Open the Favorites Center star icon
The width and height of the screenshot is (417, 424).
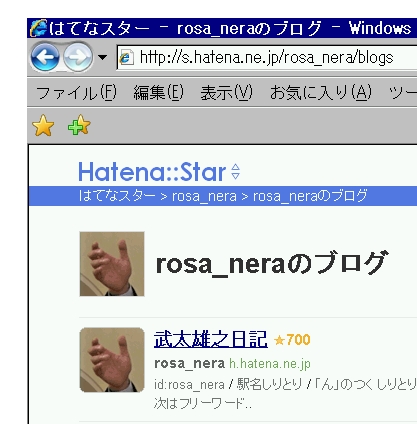[x=43, y=125]
